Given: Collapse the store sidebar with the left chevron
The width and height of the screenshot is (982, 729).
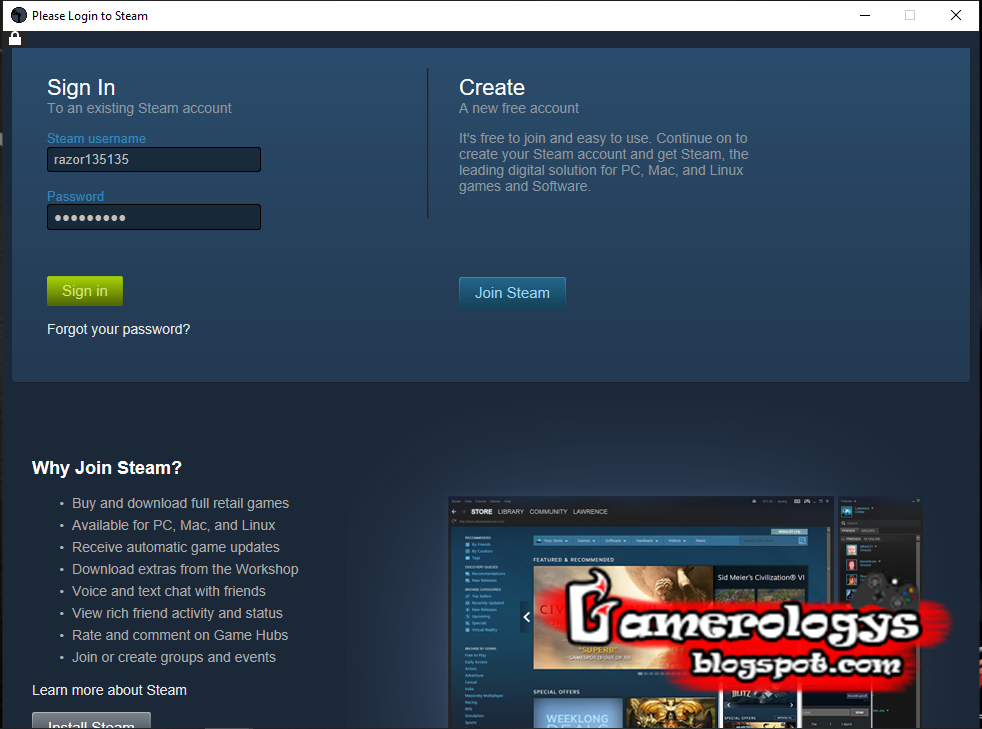Looking at the screenshot, I should pos(527,617).
